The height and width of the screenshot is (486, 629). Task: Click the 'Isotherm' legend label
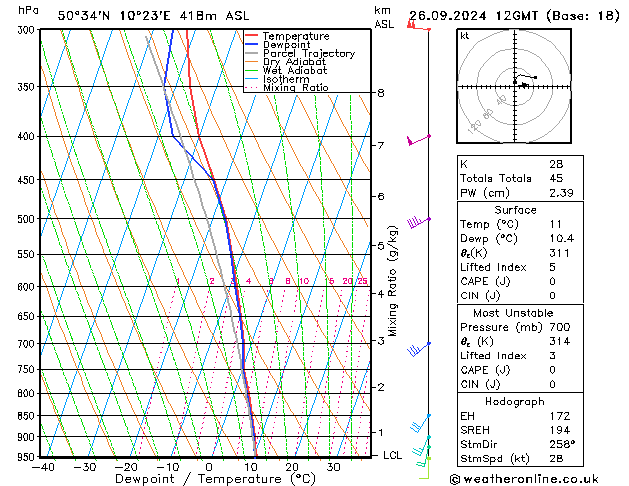286,79
